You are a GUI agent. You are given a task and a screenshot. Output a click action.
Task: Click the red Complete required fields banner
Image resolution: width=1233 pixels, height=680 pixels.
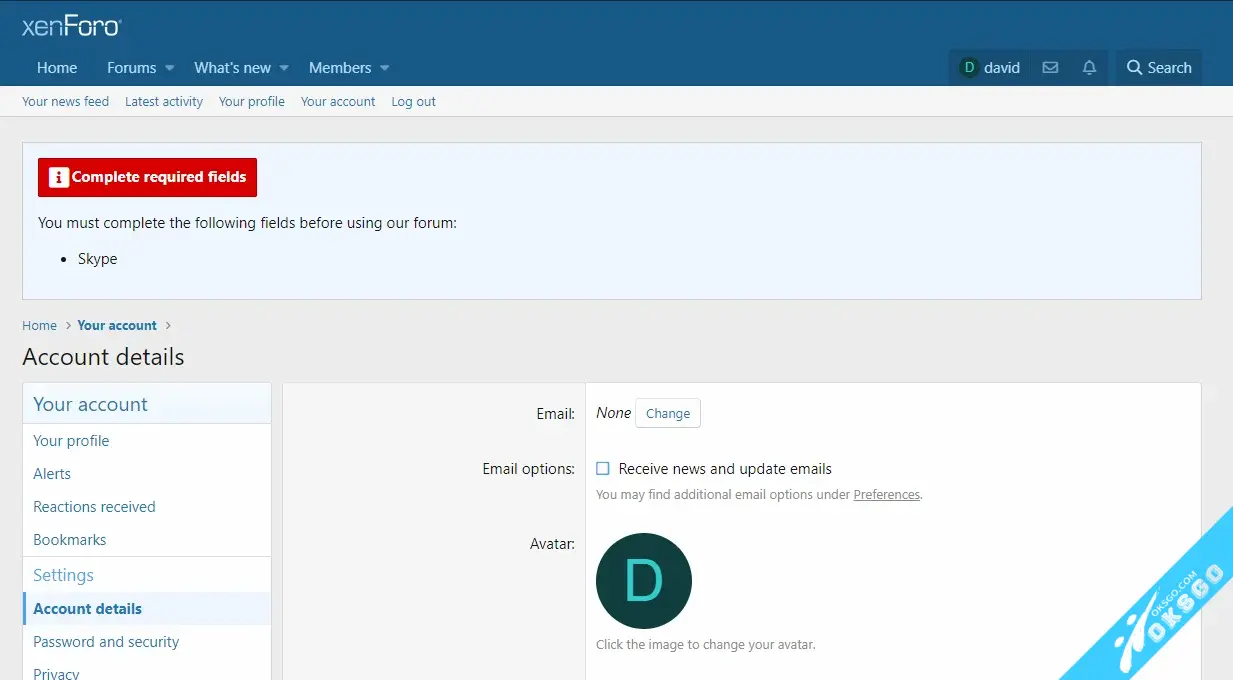tap(147, 177)
